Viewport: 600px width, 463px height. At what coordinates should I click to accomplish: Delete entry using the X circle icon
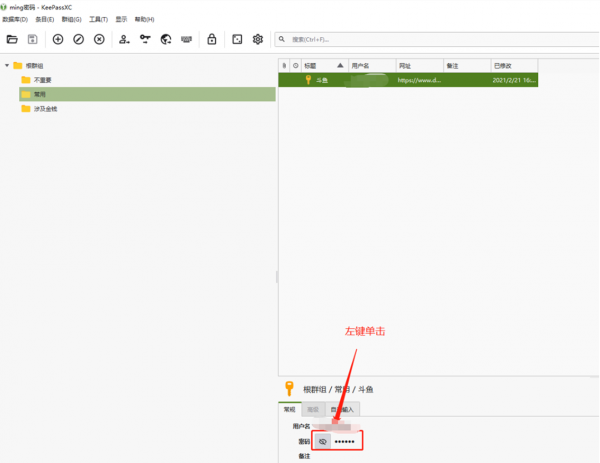pyautogui.click(x=99, y=39)
